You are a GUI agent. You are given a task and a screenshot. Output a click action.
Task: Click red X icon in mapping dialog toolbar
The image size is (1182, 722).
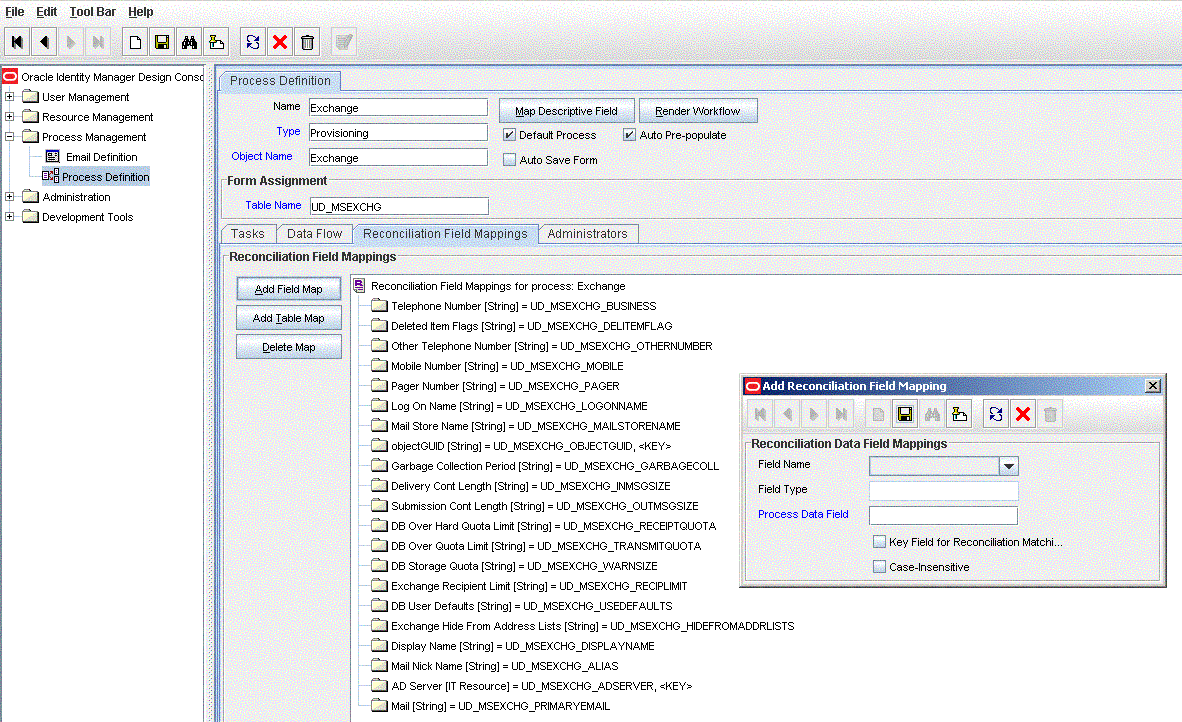click(x=1023, y=414)
